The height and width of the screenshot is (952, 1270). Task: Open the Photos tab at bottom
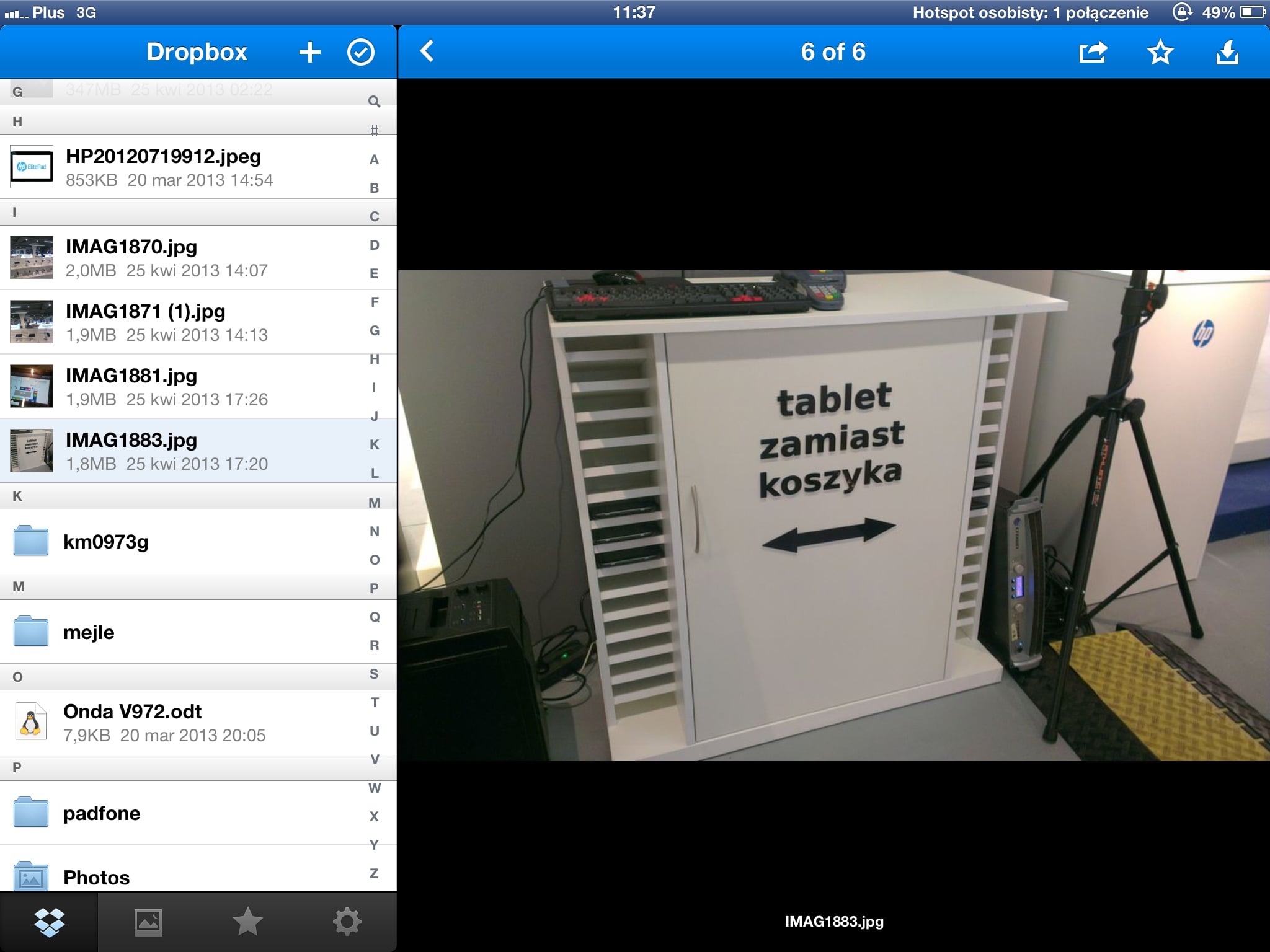pos(148,922)
